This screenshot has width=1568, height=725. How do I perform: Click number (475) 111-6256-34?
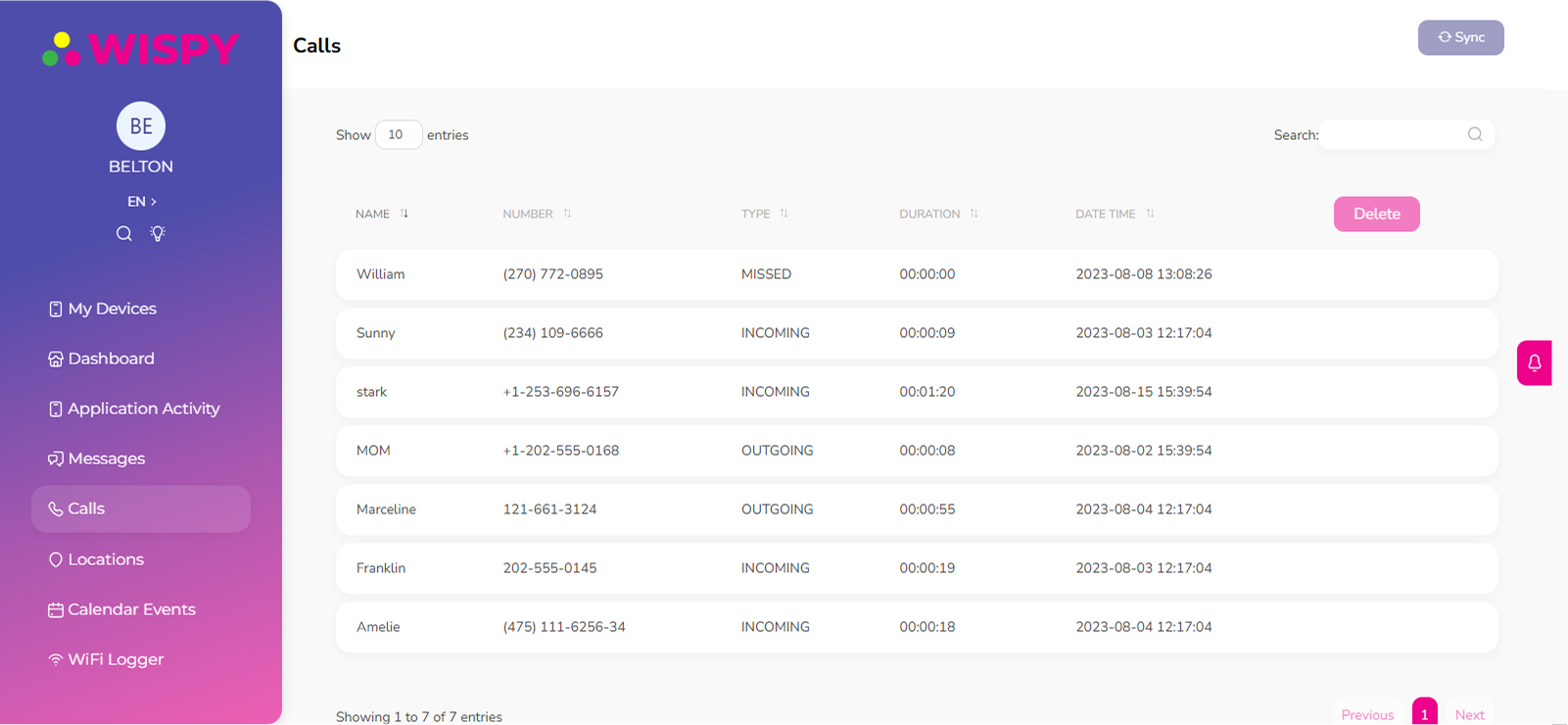pos(564,627)
